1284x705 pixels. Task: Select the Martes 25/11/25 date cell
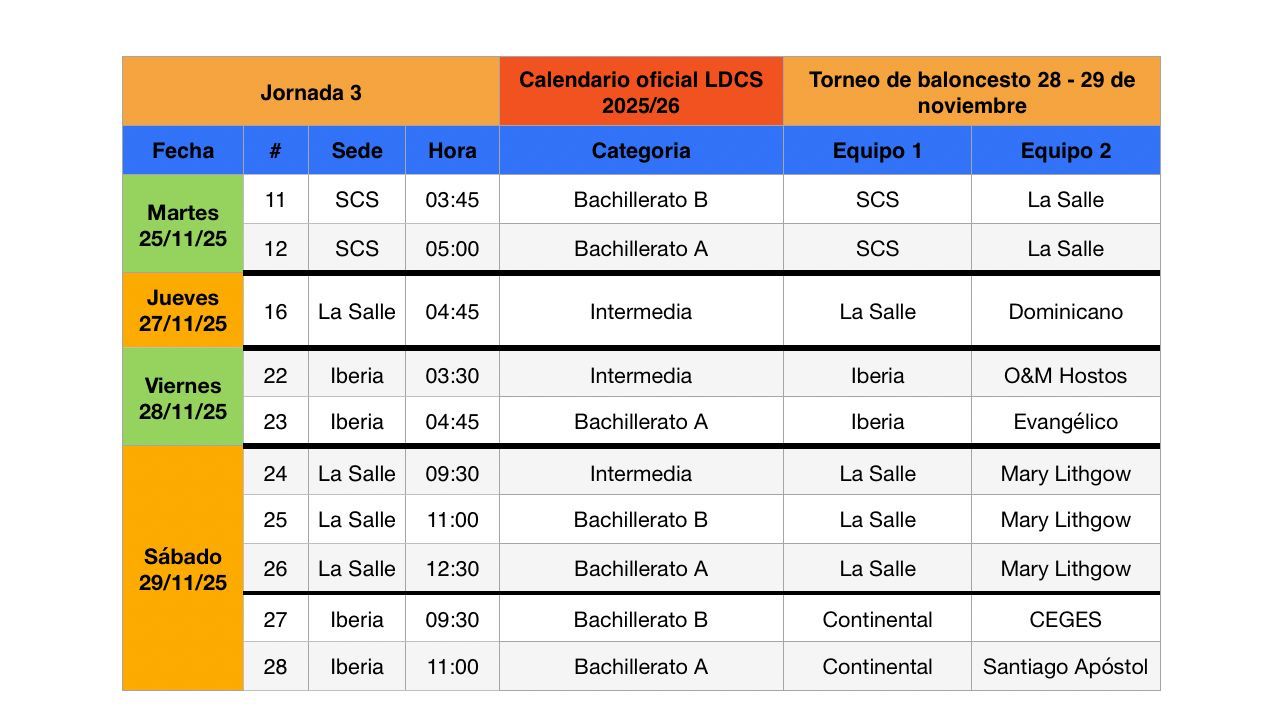coord(183,225)
